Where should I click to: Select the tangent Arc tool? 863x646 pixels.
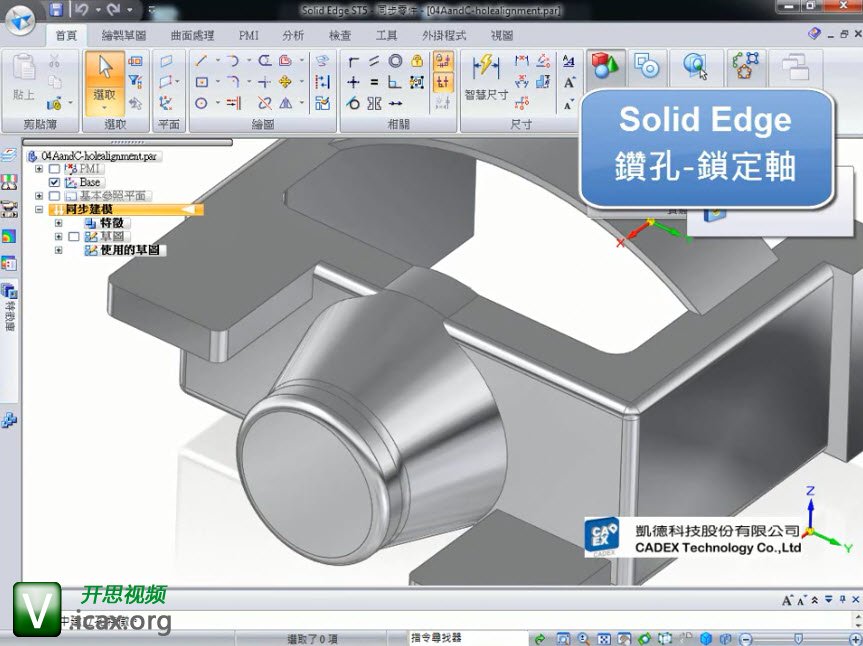click(233, 61)
